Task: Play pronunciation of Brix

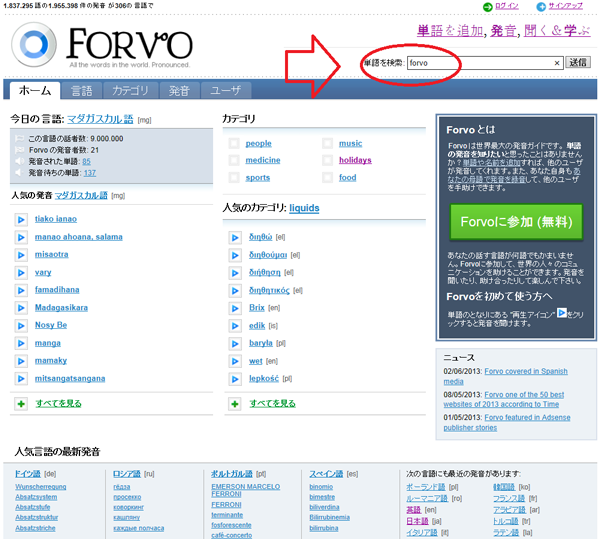Action: (x=235, y=308)
